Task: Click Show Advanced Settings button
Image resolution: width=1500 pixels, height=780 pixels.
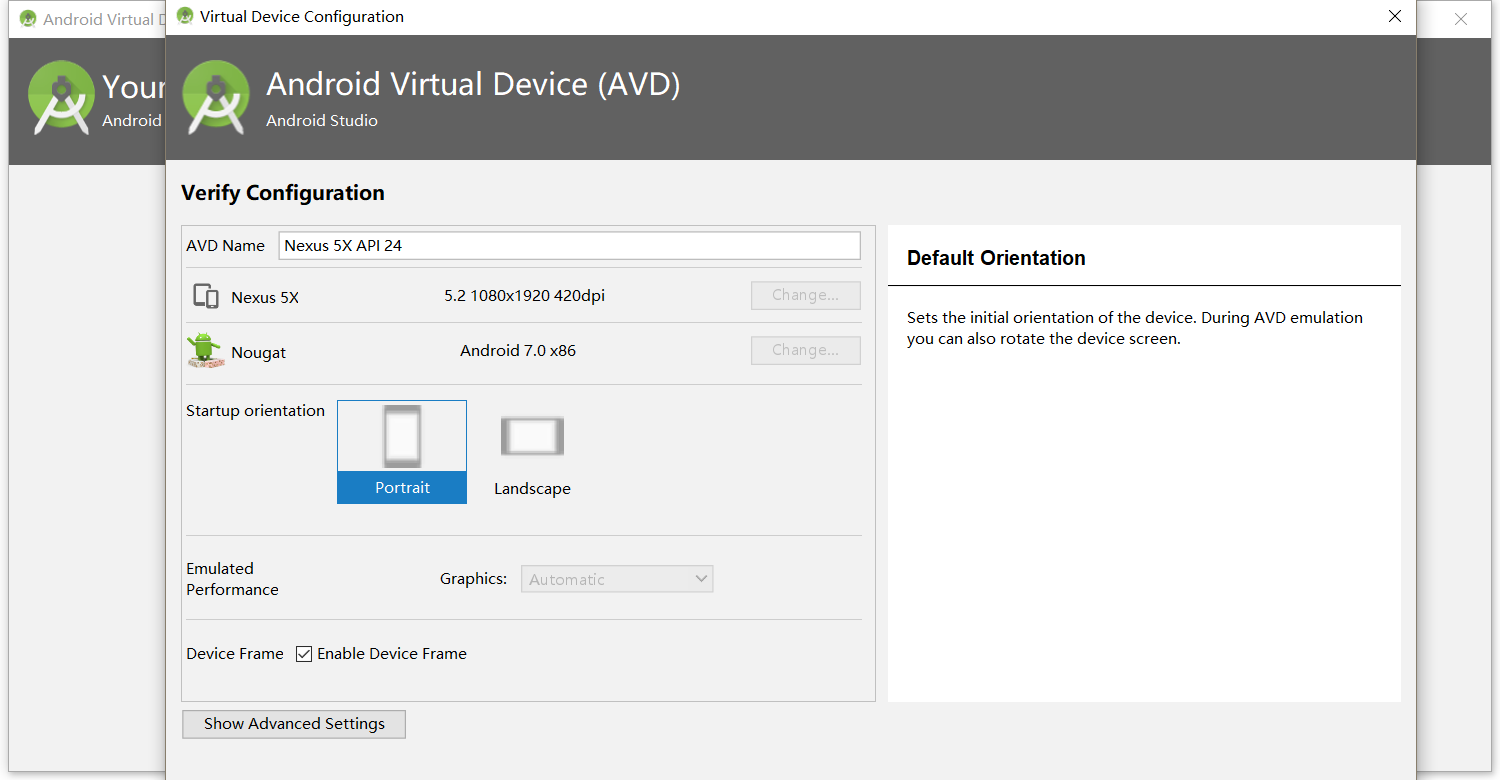Action: click(294, 724)
